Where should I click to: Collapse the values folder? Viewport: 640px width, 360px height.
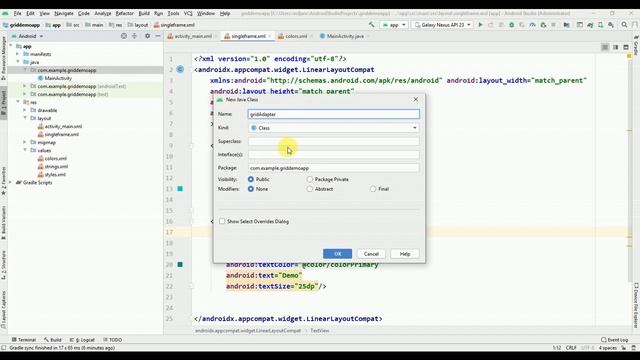pyautogui.click(x=24, y=150)
